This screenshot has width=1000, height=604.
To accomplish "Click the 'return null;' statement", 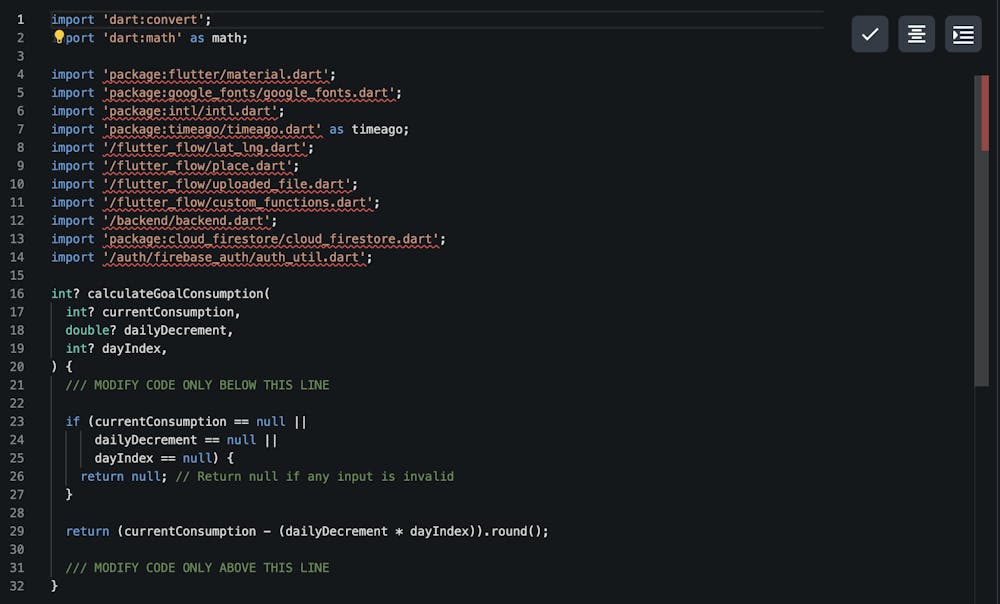I will [x=124, y=476].
